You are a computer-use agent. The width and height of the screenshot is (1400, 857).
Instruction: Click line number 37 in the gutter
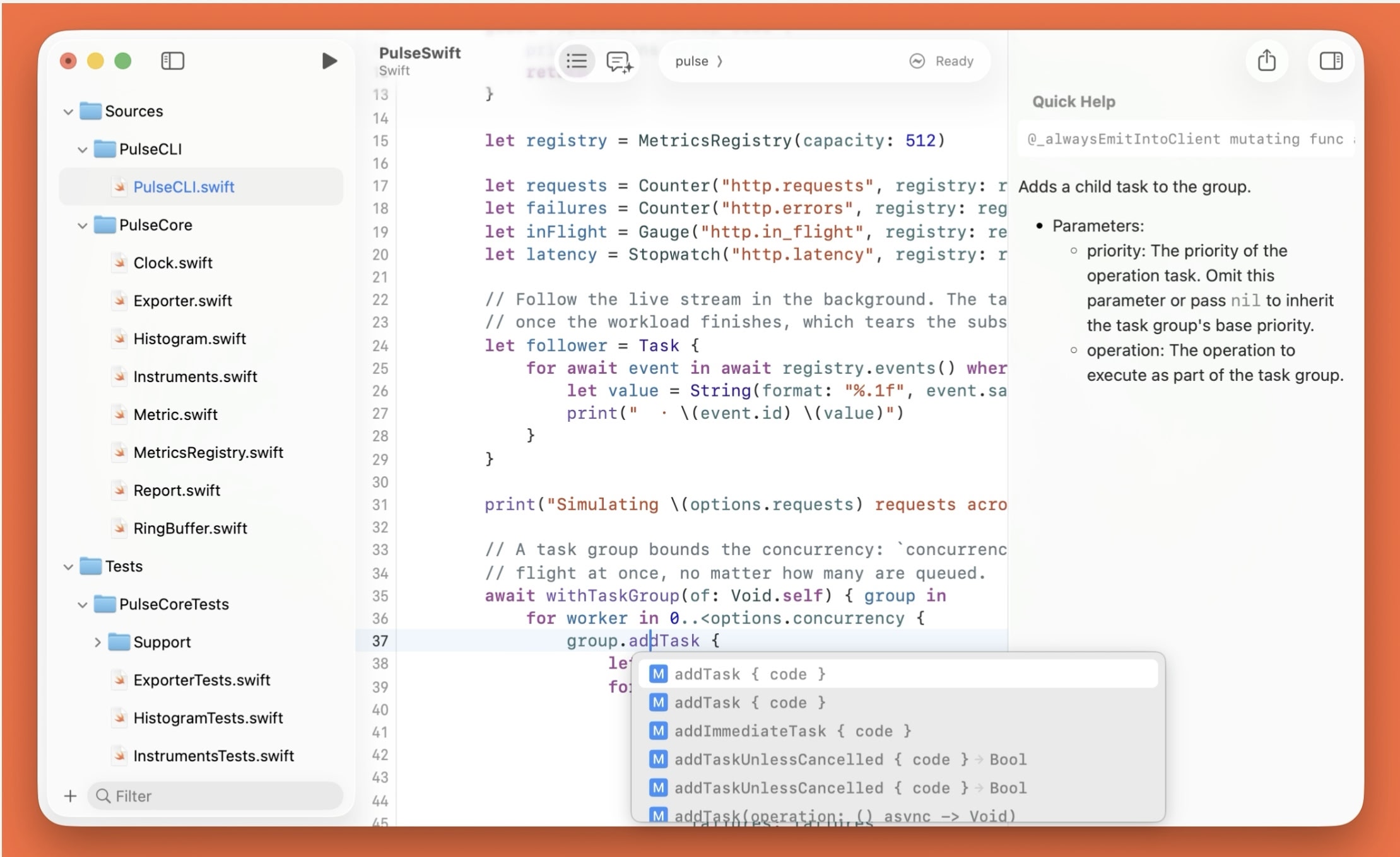pos(380,641)
